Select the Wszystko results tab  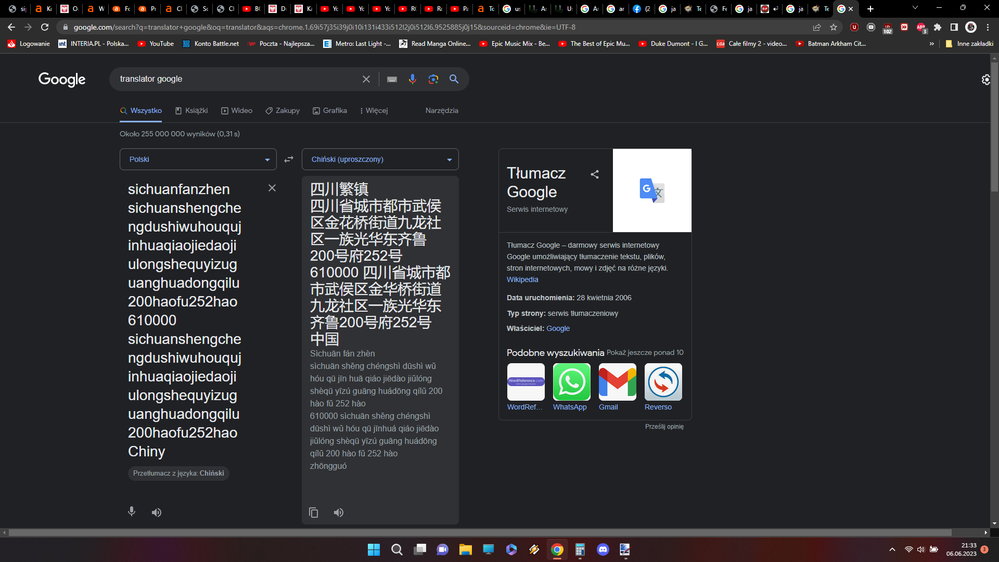[x=141, y=111]
